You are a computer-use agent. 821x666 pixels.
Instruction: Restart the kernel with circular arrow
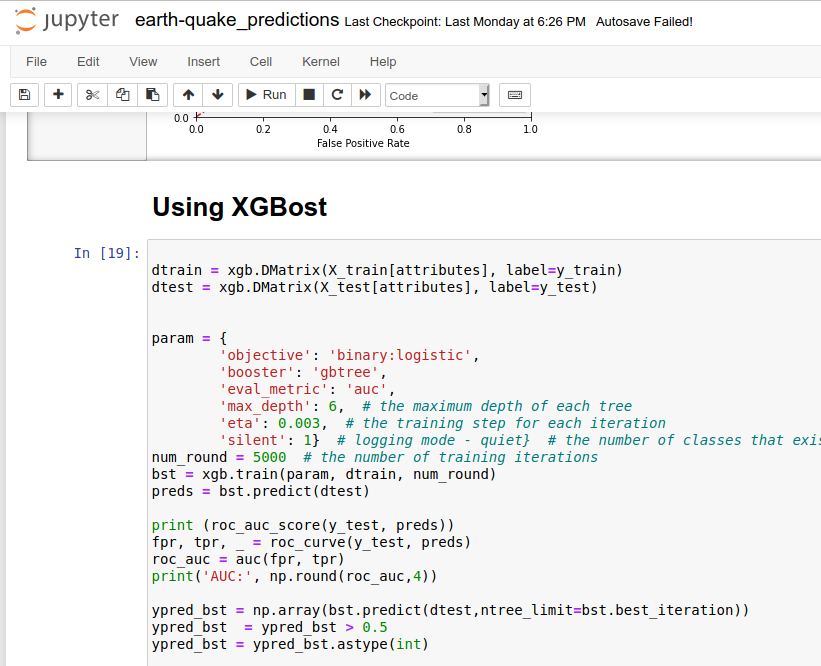coord(337,95)
